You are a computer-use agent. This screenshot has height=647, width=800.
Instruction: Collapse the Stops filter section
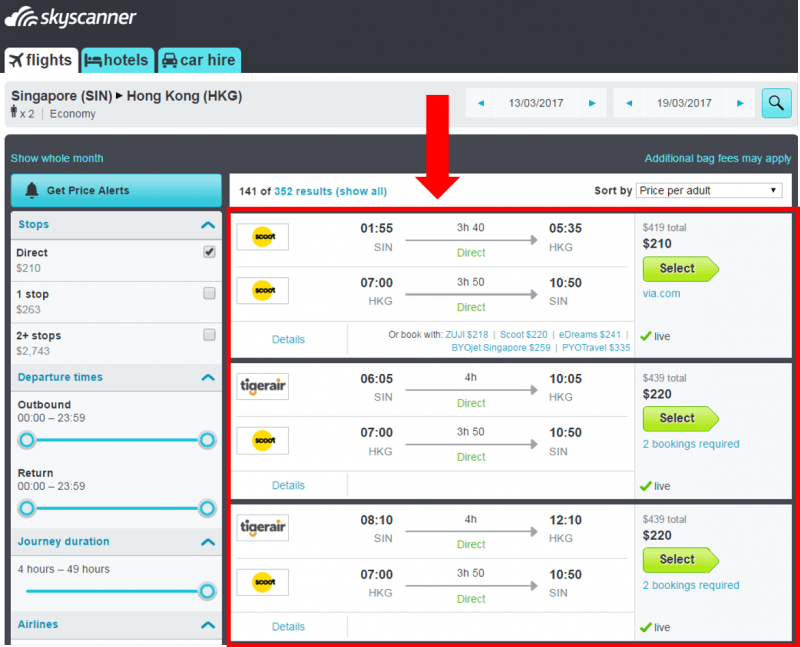208,225
